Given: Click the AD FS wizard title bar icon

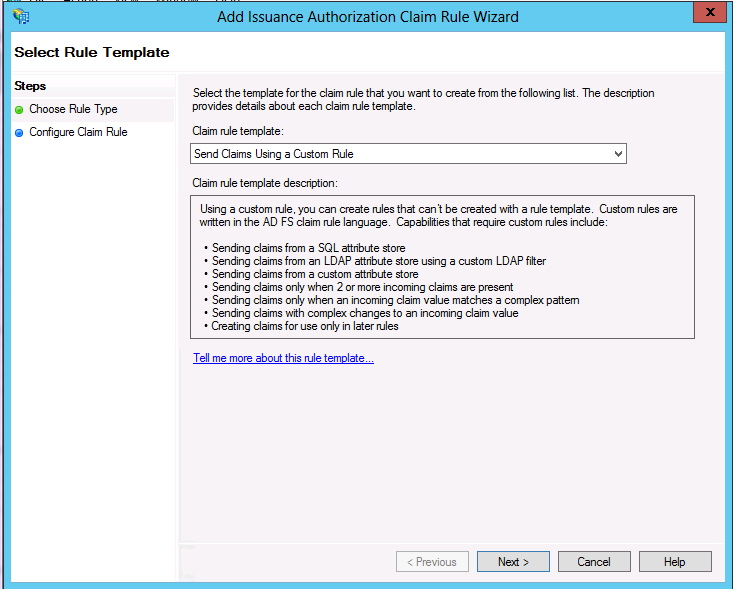Looking at the screenshot, I should (21, 16).
